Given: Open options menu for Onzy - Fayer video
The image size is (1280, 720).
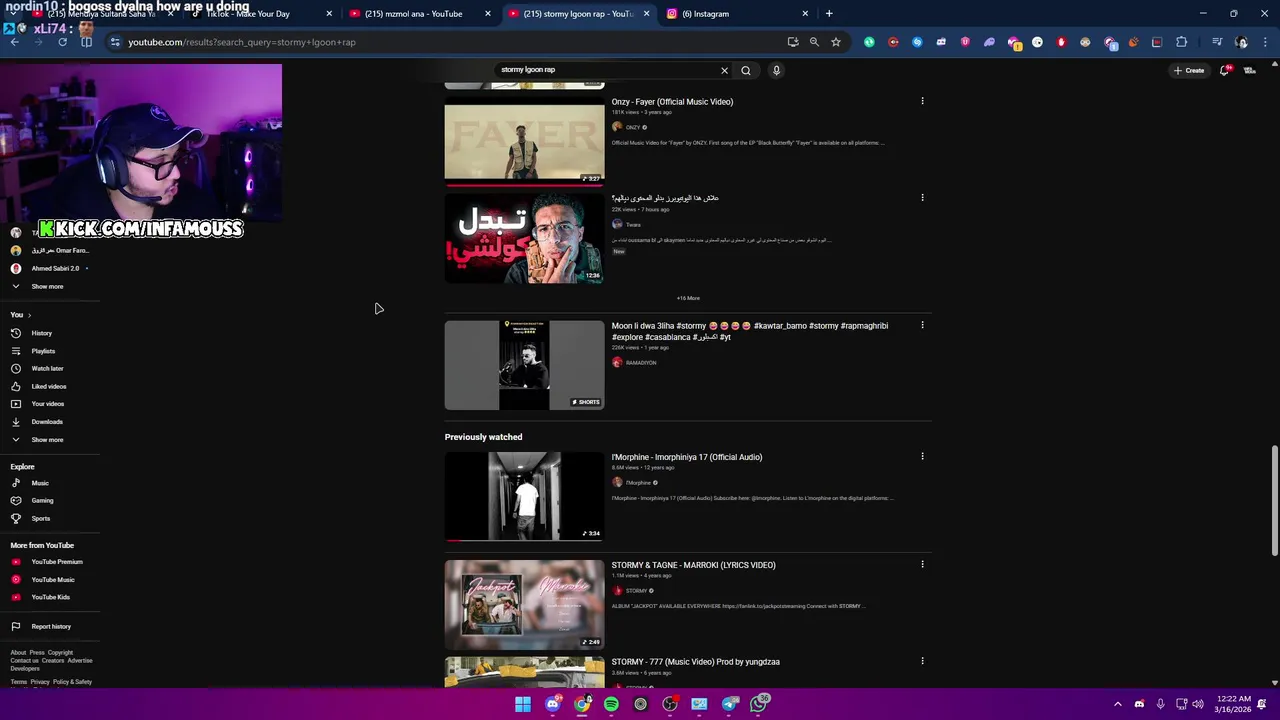Looking at the screenshot, I should 922,101.
